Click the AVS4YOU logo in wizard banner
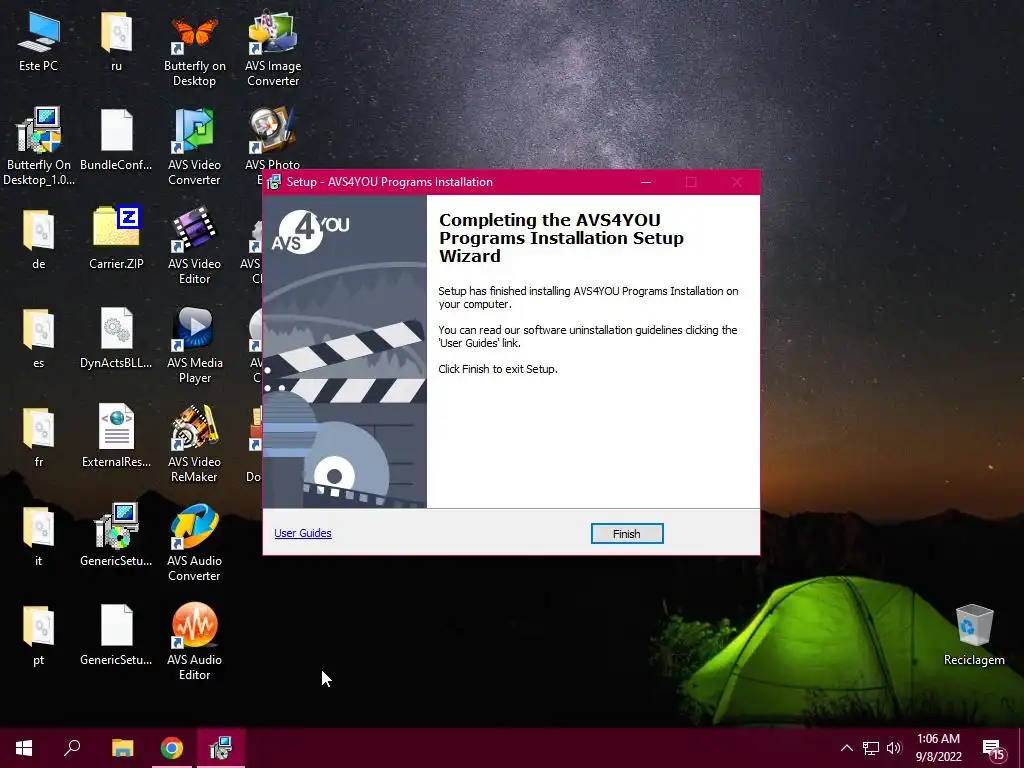The image size is (1024, 768). 311,231
